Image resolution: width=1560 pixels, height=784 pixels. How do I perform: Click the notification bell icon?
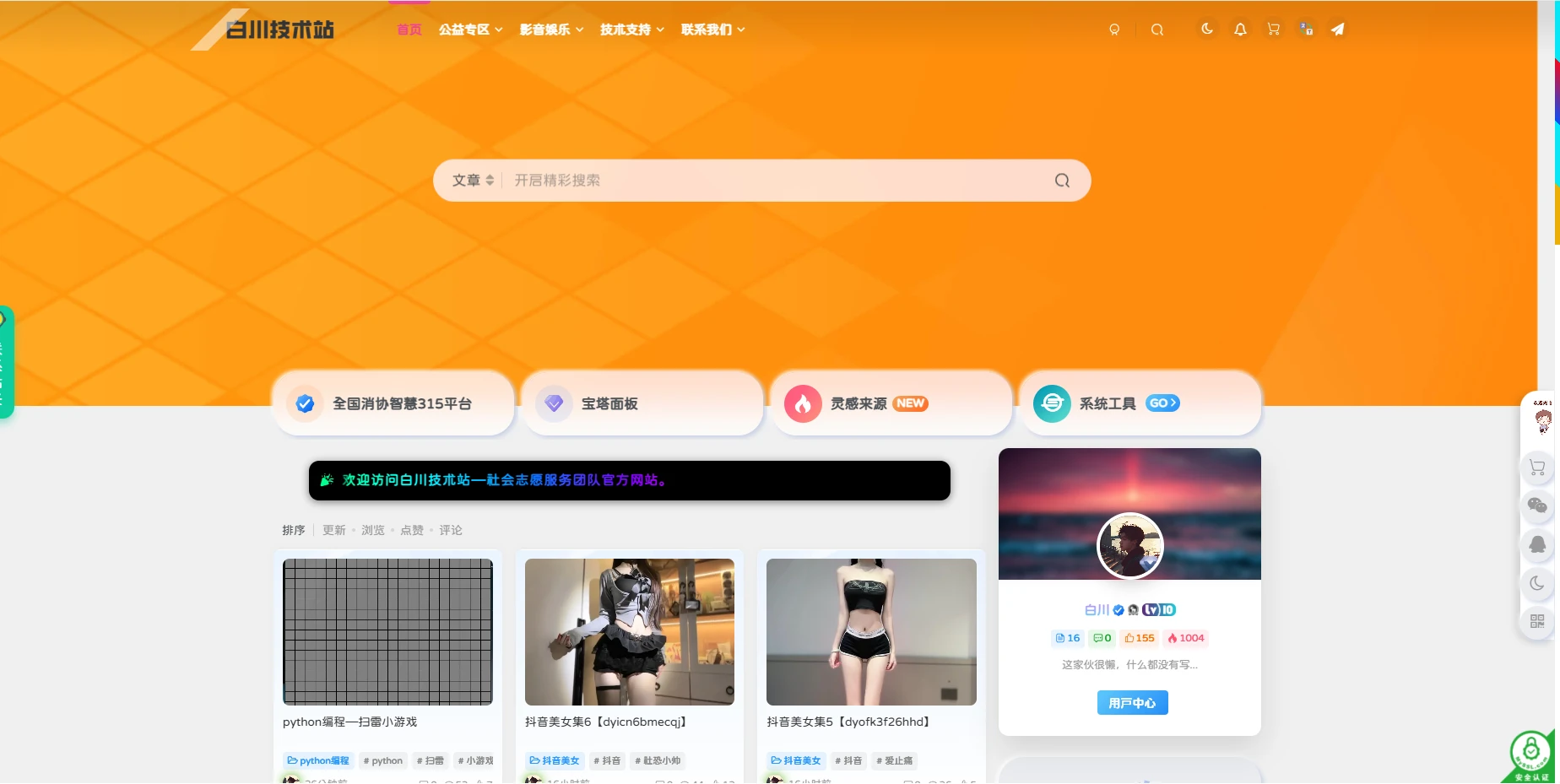point(1239,29)
